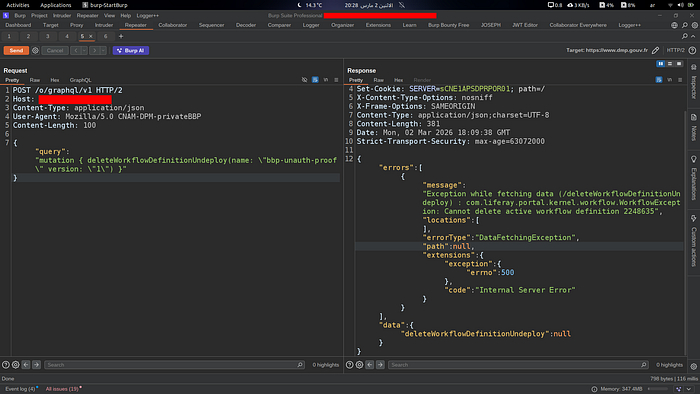Select Repeater tab number 3
Image resolution: width=700 pixels, height=394 pixels.
point(47,37)
